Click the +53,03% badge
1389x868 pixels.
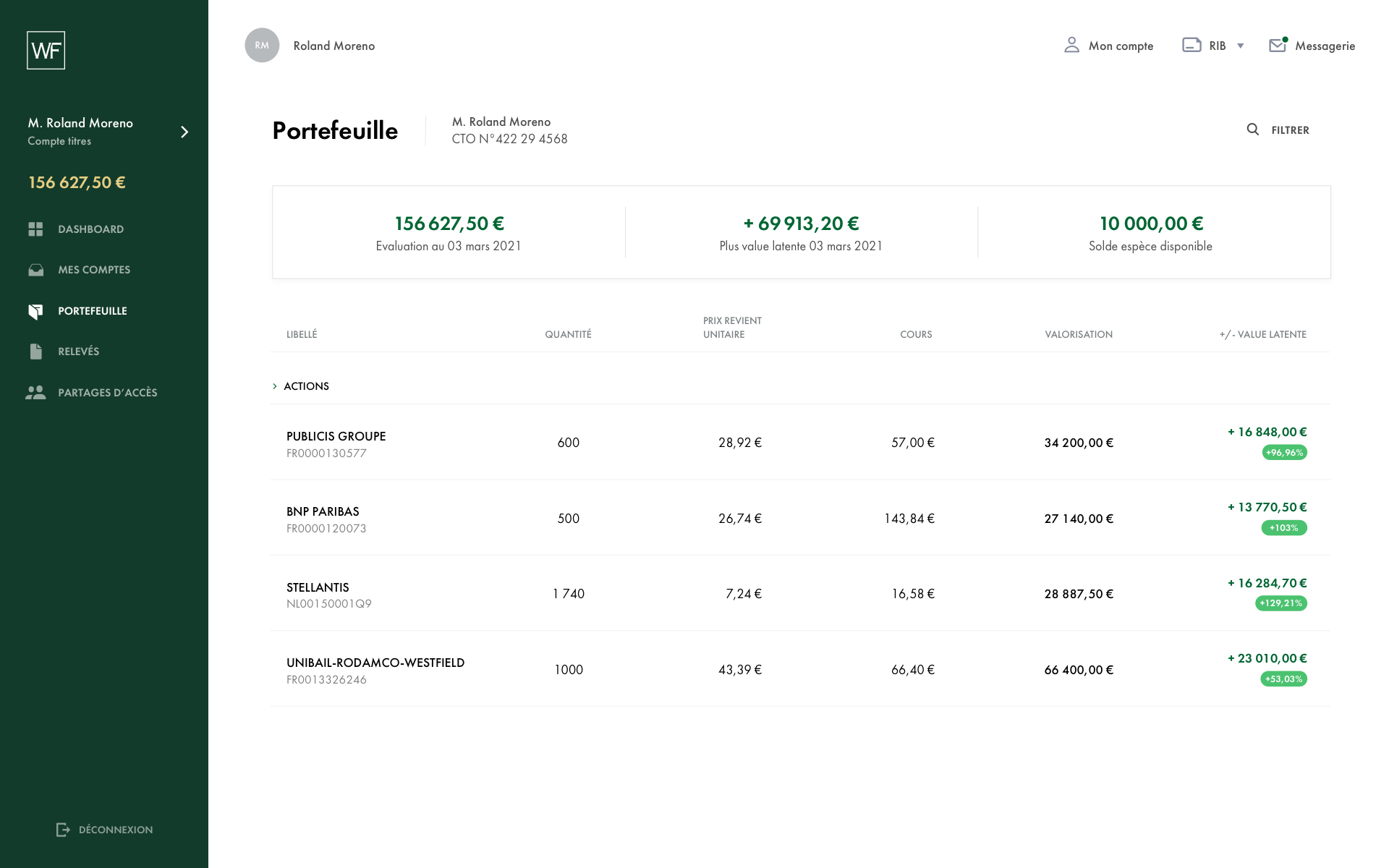click(x=1283, y=679)
